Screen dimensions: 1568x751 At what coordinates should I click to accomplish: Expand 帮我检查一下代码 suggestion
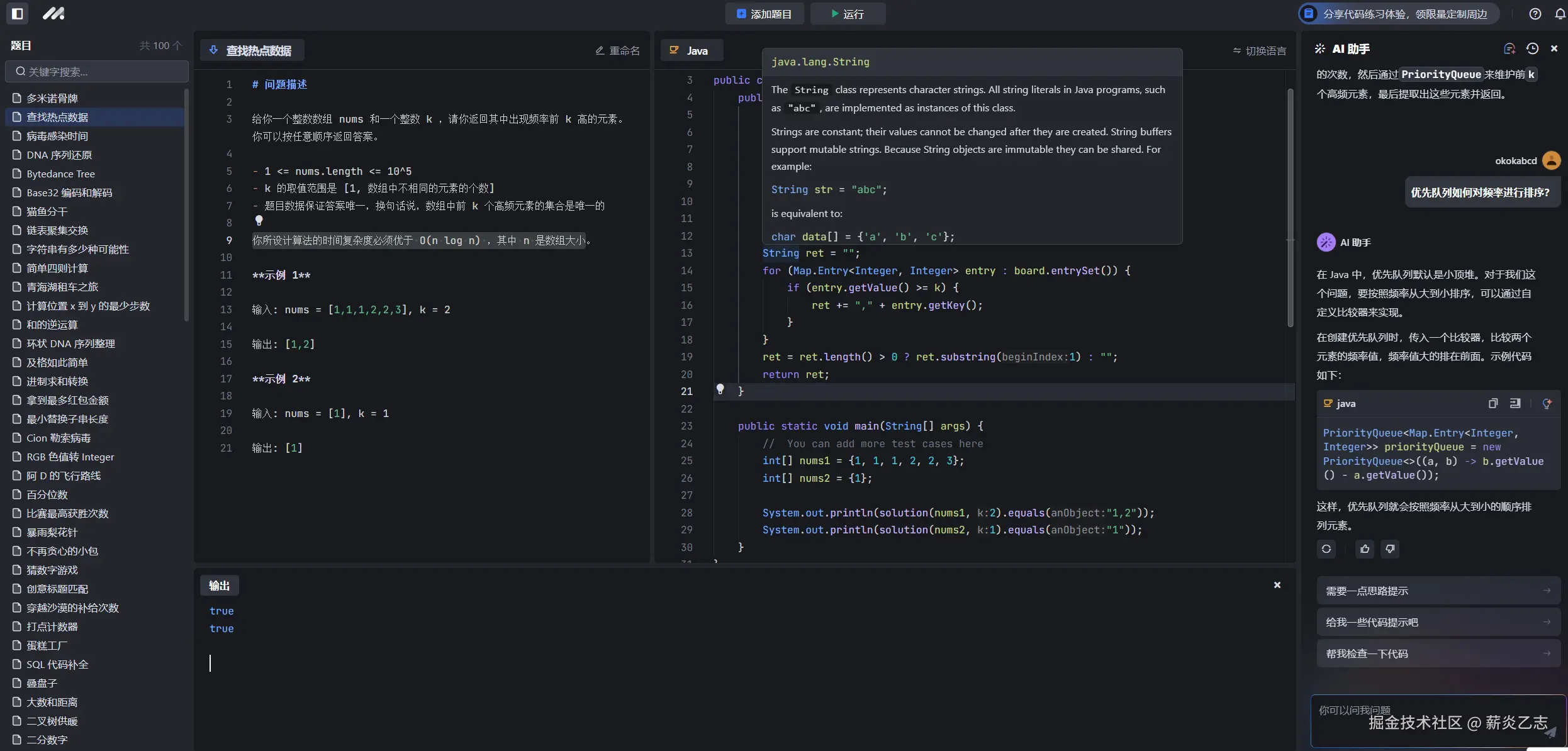tap(1438, 654)
